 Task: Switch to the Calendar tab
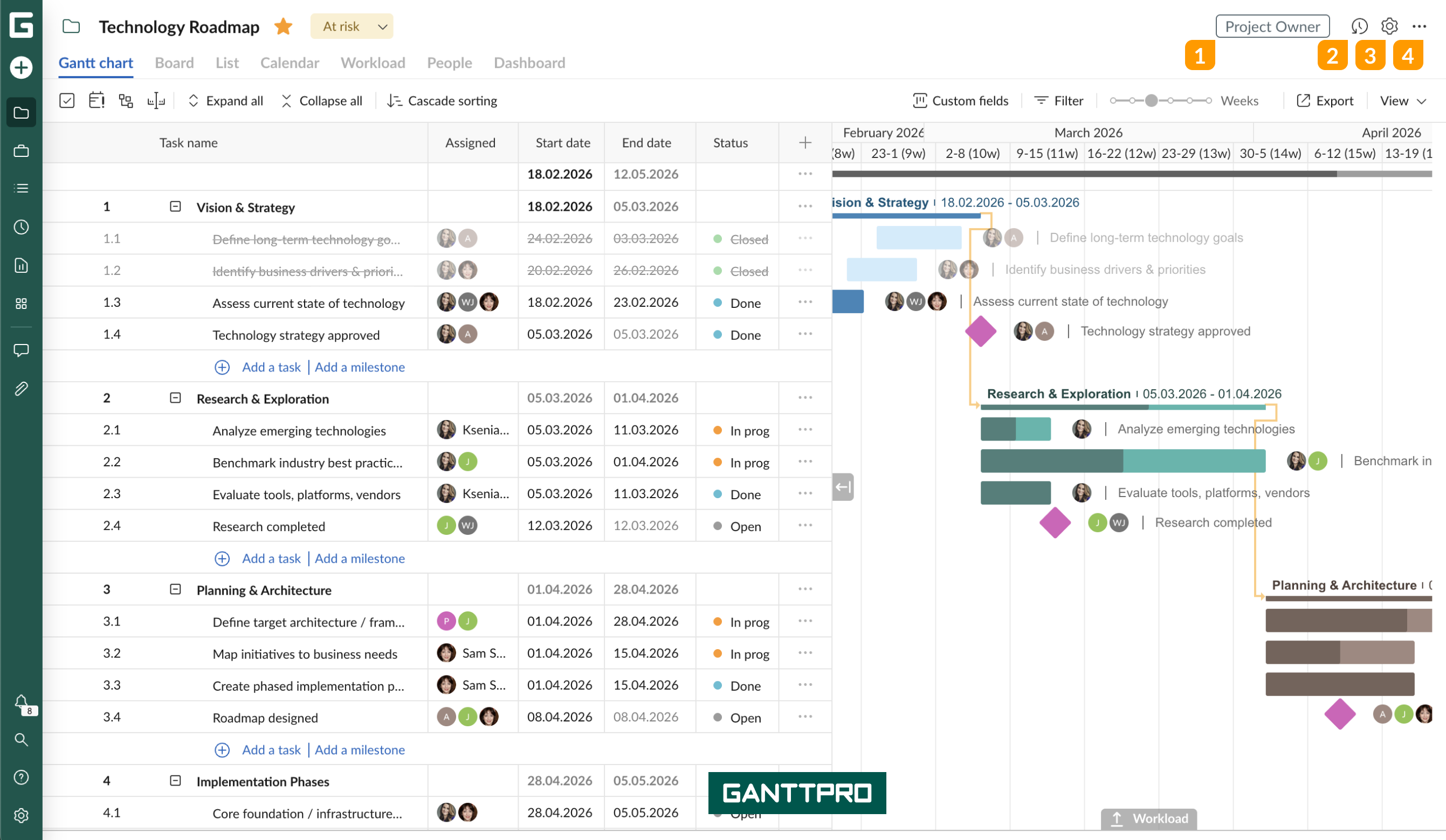[290, 63]
